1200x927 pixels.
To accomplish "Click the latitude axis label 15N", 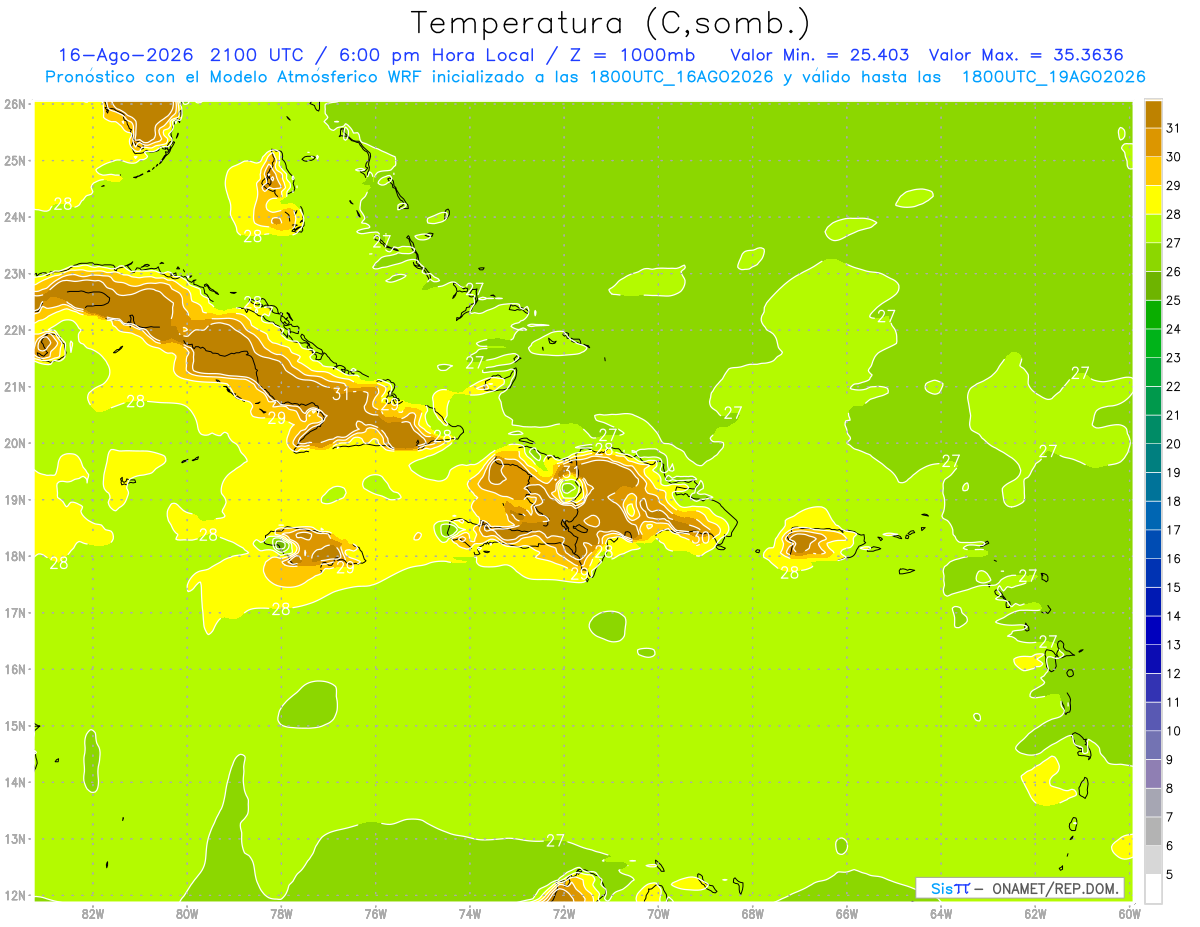I will (14, 726).
